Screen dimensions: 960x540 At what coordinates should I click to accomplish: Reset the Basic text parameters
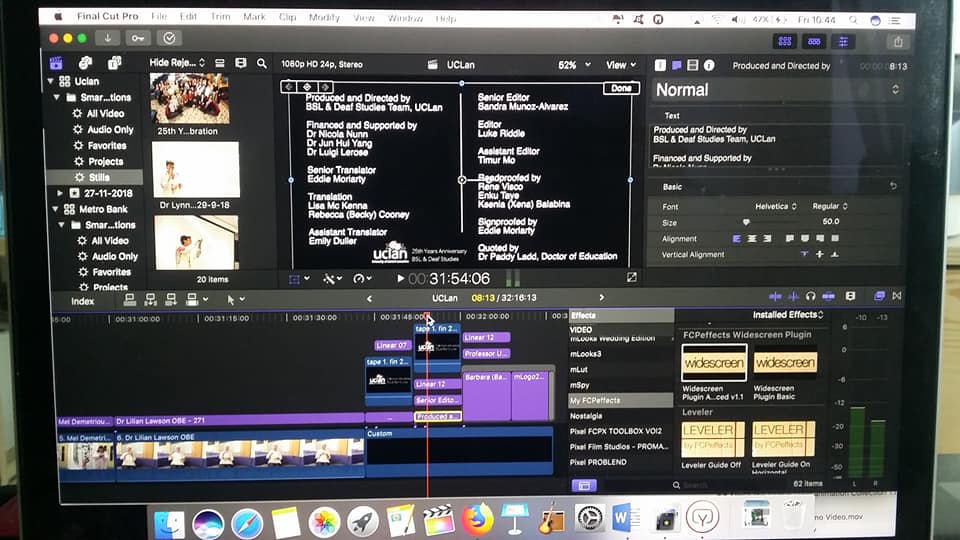(893, 186)
